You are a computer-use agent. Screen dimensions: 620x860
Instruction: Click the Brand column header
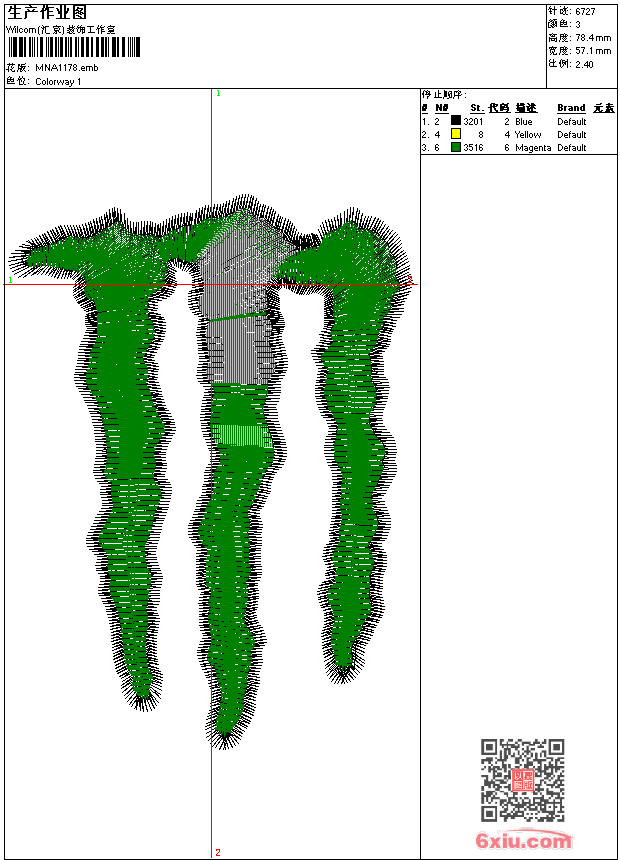click(x=571, y=108)
